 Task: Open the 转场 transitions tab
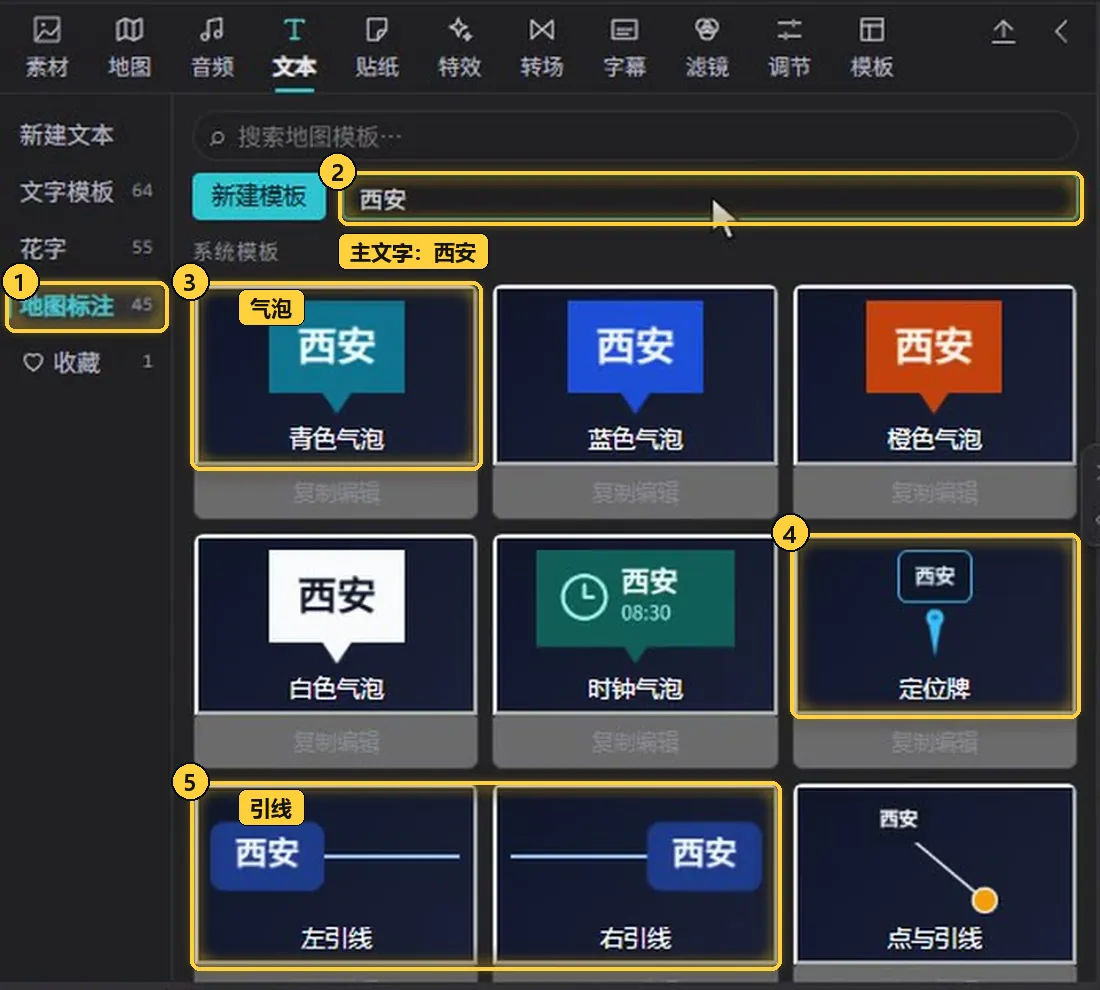(542, 47)
